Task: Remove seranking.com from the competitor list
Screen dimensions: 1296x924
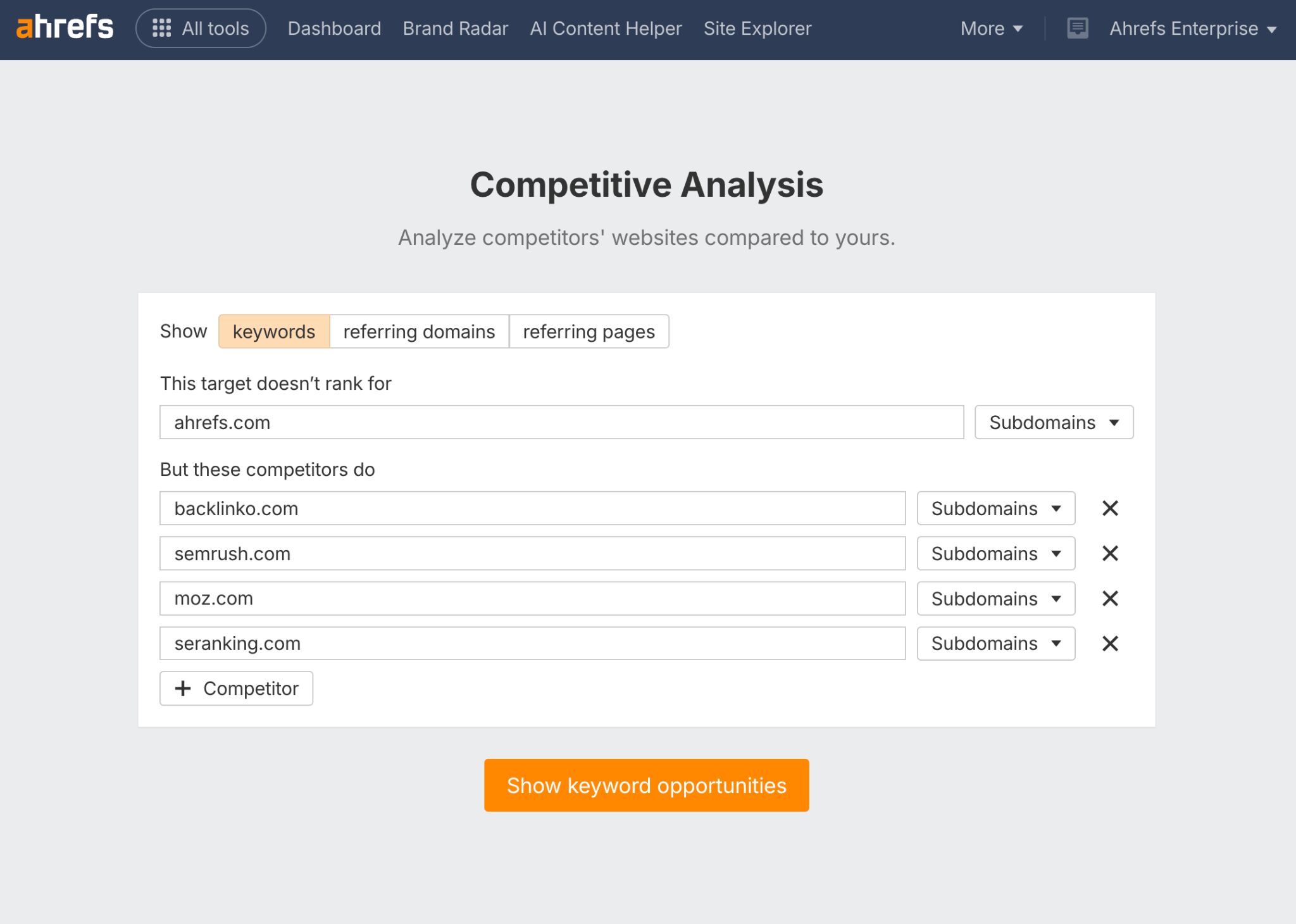Action: click(1109, 643)
